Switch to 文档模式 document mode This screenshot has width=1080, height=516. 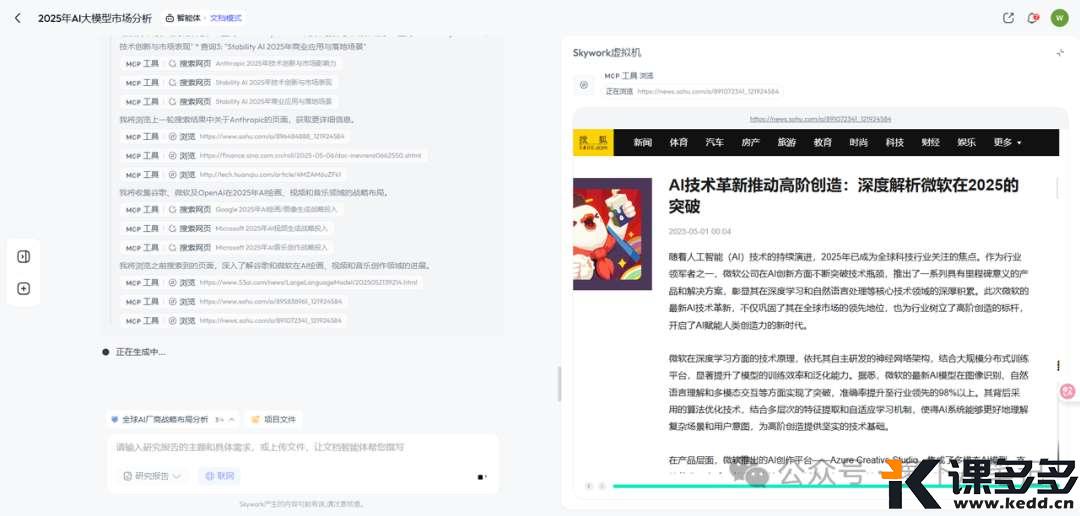point(226,19)
